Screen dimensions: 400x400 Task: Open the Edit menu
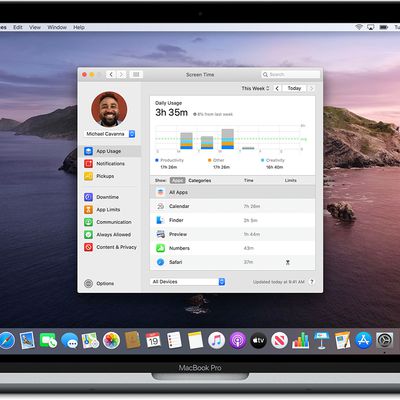pyautogui.click(x=18, y=27)
